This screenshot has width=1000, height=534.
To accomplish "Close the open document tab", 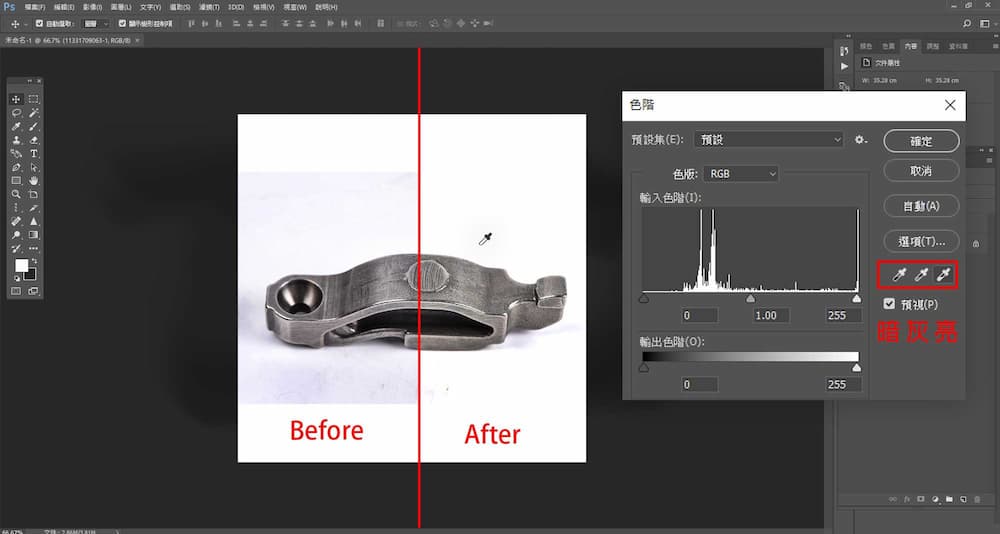I will [138, 40].
